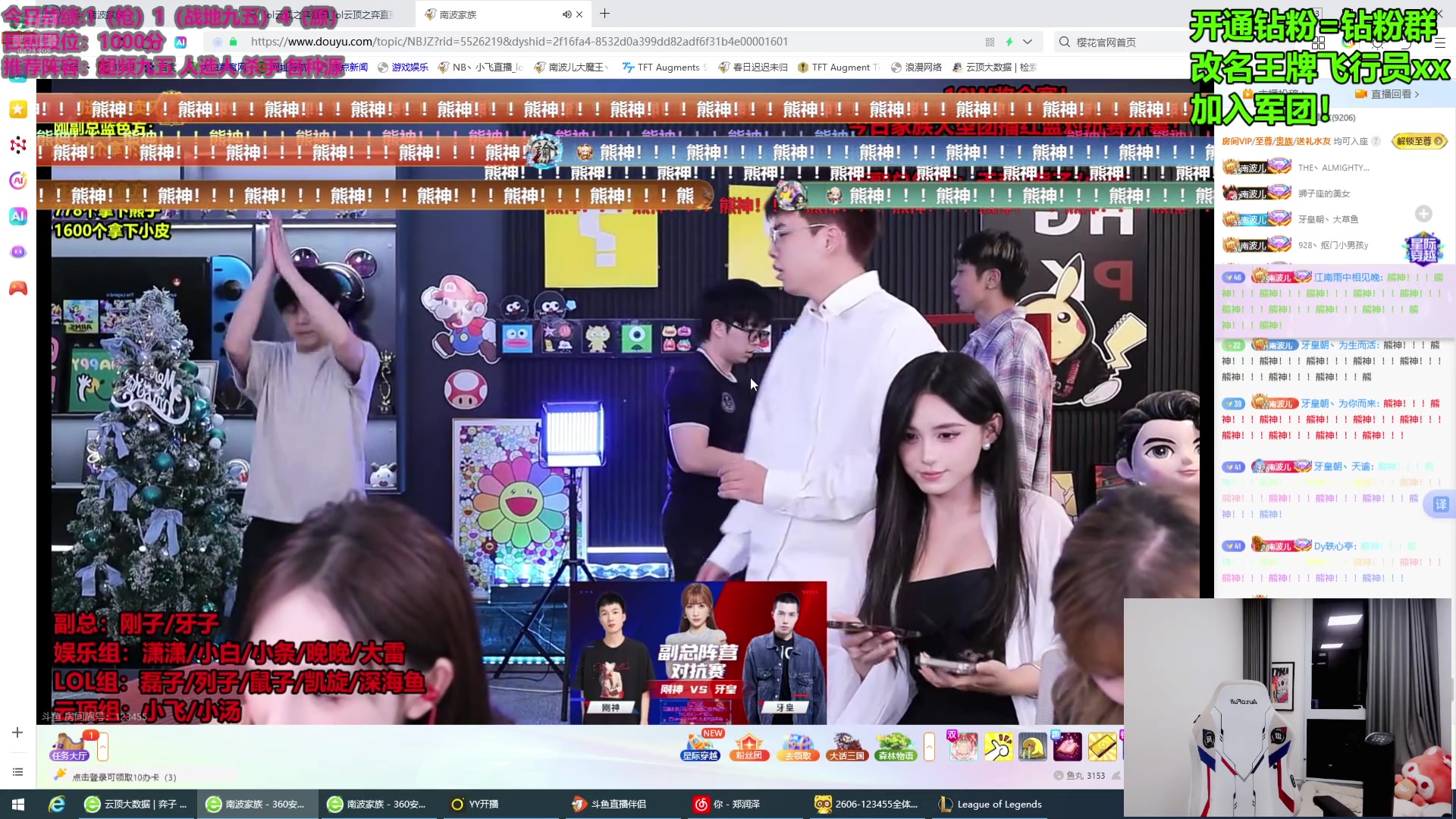Image resolution: width=1456 pixels, height=819 pixels.
Task: Open the YY开播 taskbar app
Action: tap(476, 804)
